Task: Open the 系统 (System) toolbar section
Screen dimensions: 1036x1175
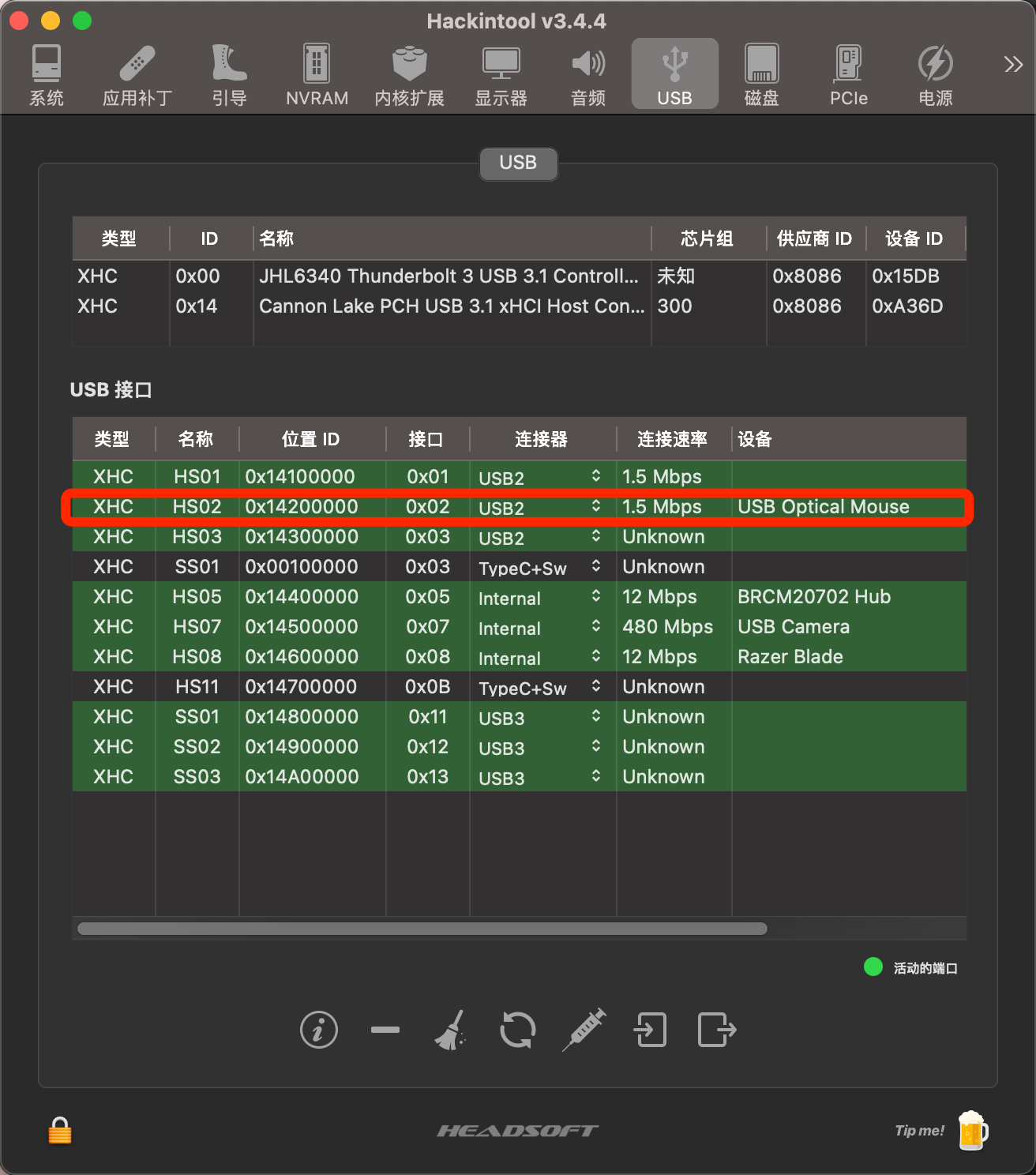Action: coord(47,75)
